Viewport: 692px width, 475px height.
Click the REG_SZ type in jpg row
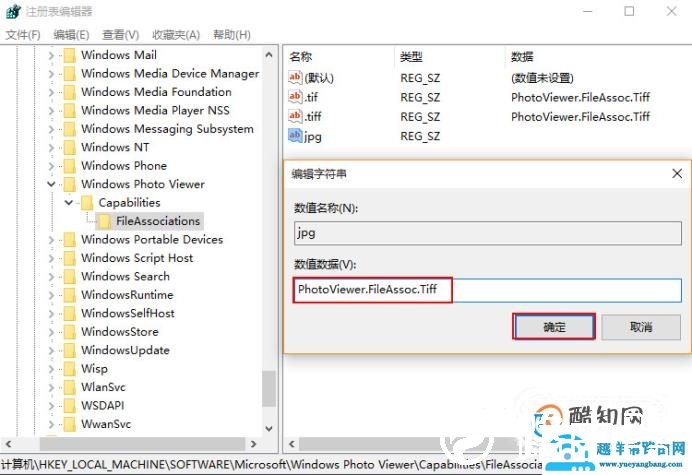tap(420, 136)
